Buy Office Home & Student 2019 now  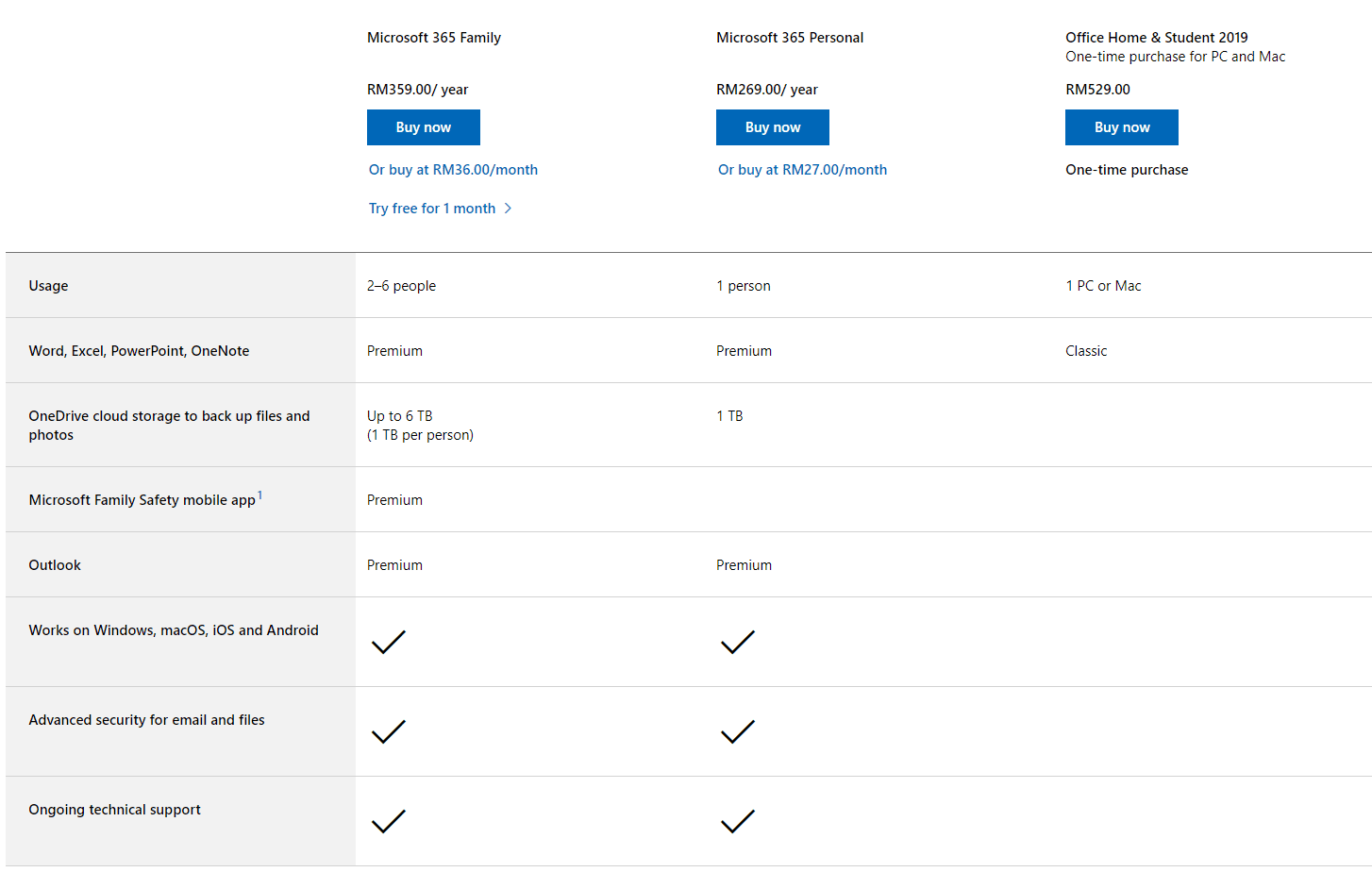coord(1121,127)
